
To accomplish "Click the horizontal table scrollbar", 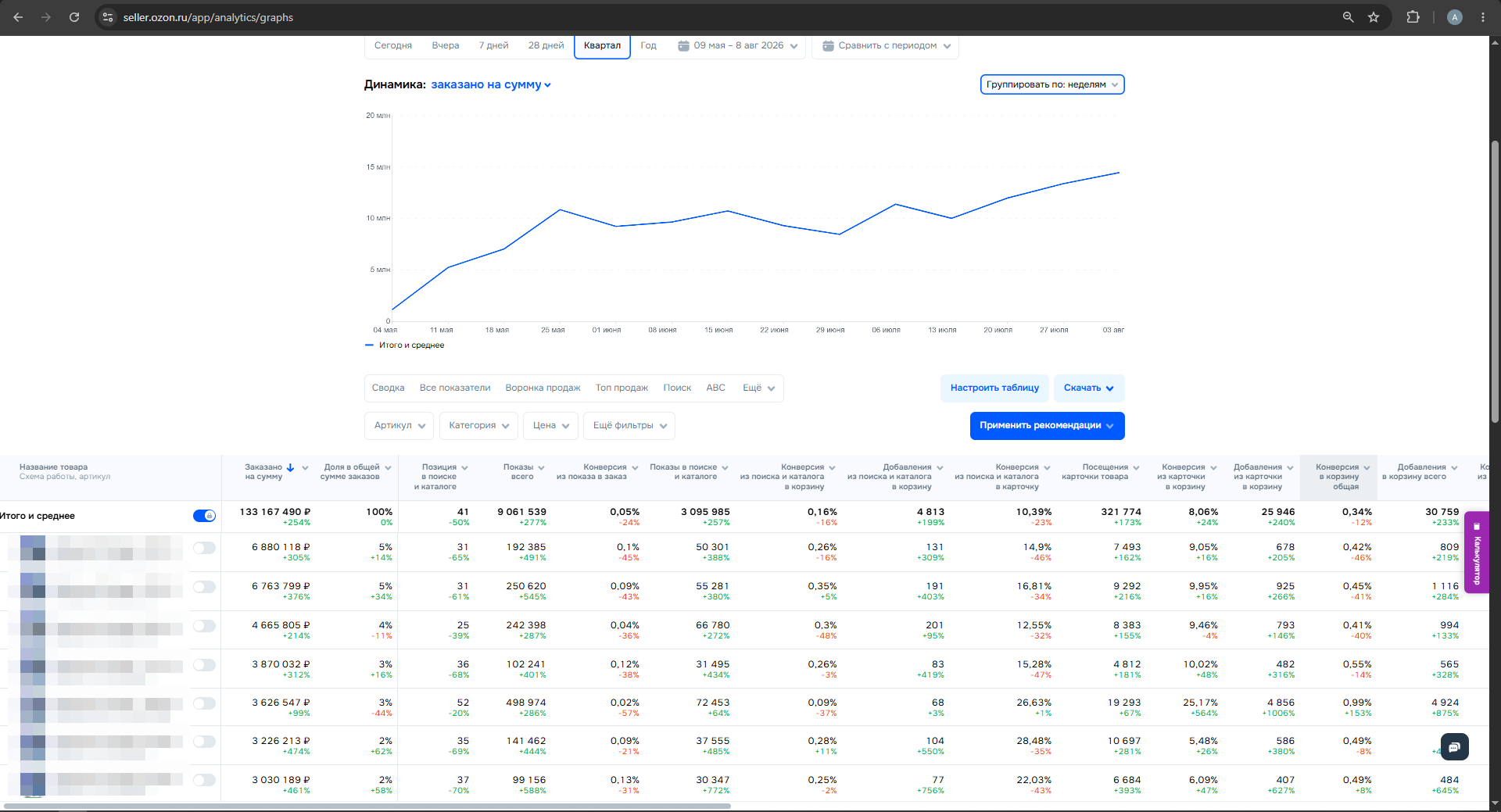I will click(367, 806).
